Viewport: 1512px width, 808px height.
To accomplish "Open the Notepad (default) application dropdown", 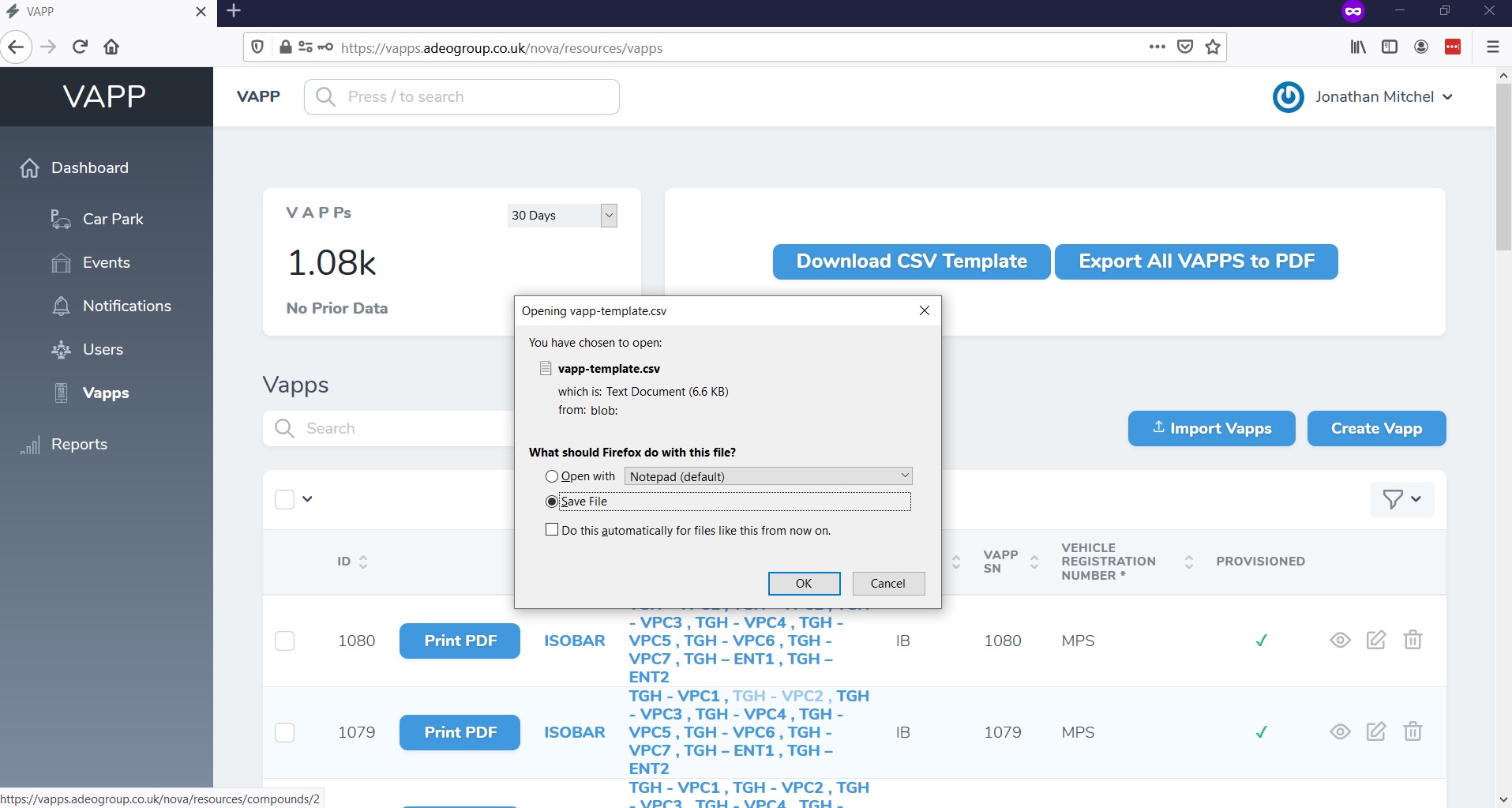I will (x=768, y=476).
